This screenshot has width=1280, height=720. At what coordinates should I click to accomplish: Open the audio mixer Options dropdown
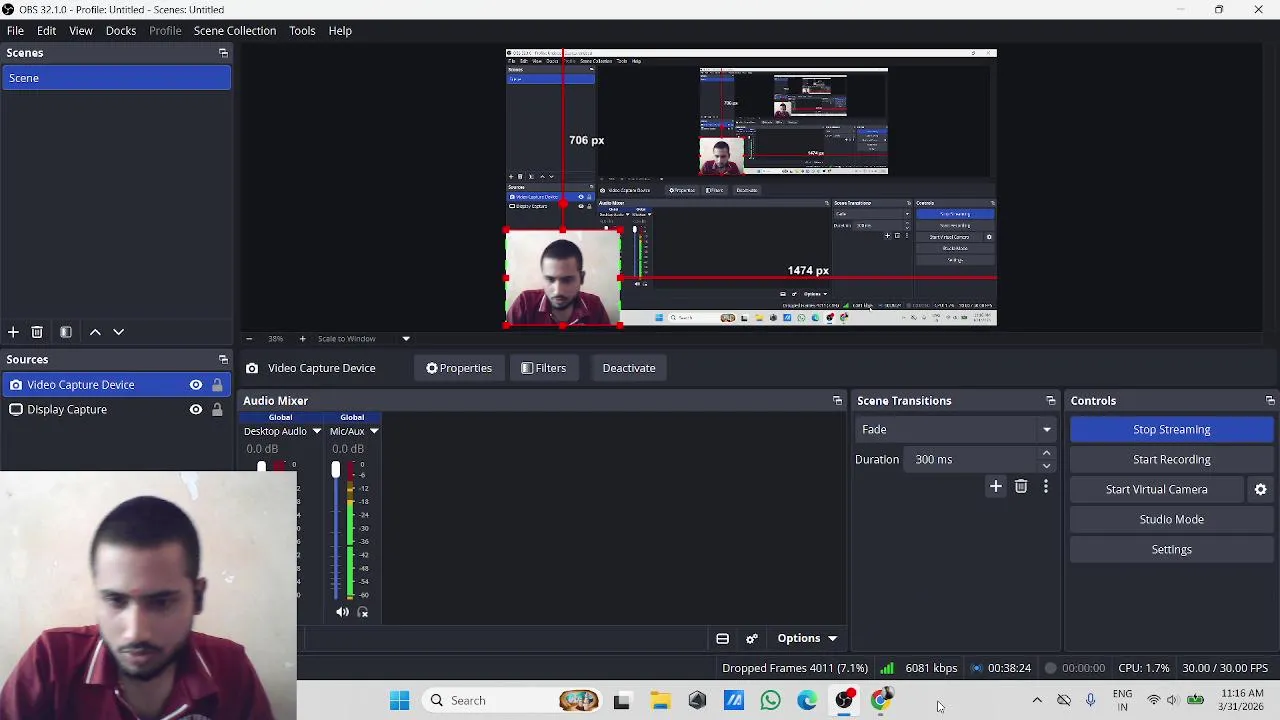807,639
